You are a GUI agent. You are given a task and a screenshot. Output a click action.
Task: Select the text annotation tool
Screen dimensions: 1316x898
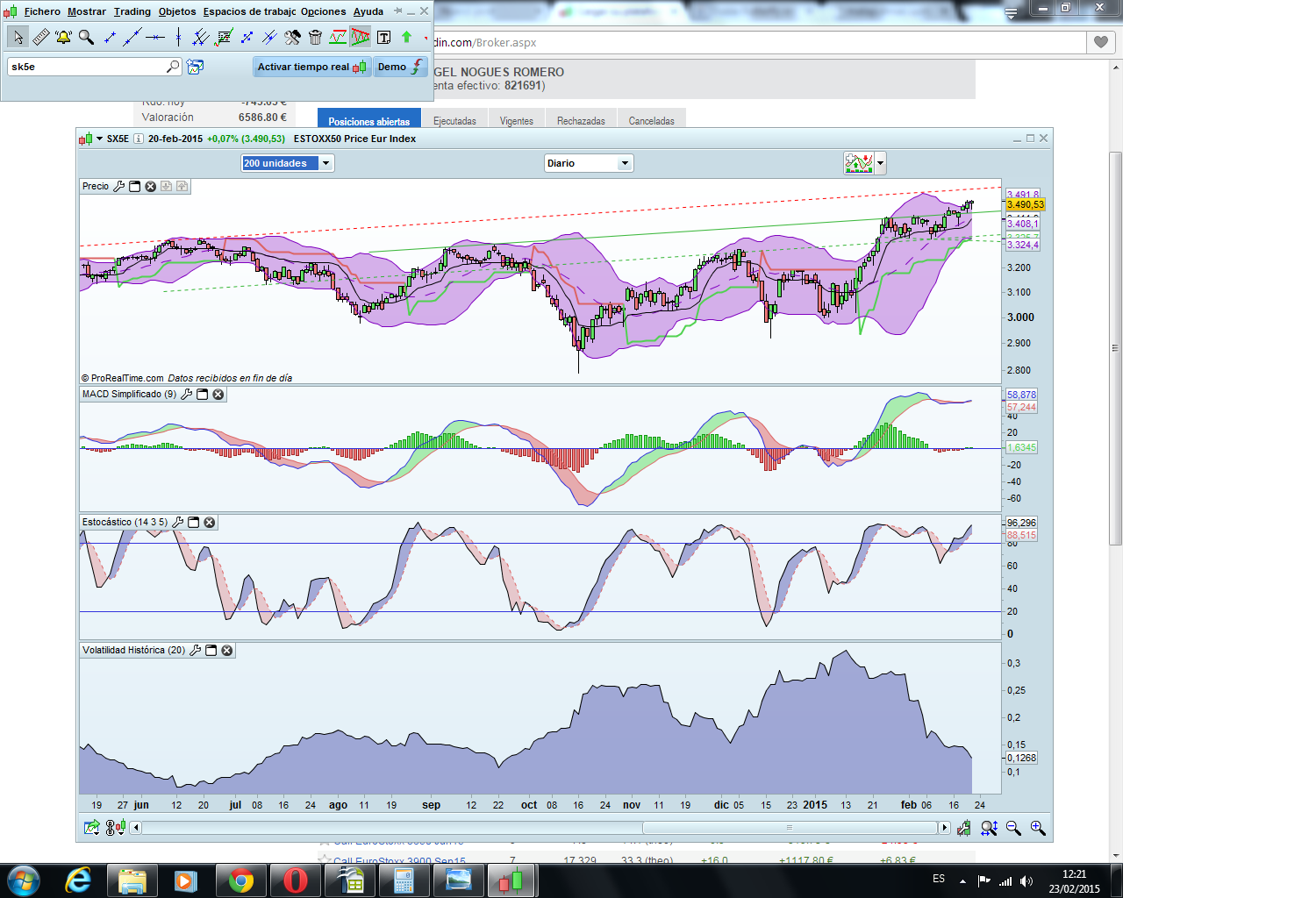[383, 37]
